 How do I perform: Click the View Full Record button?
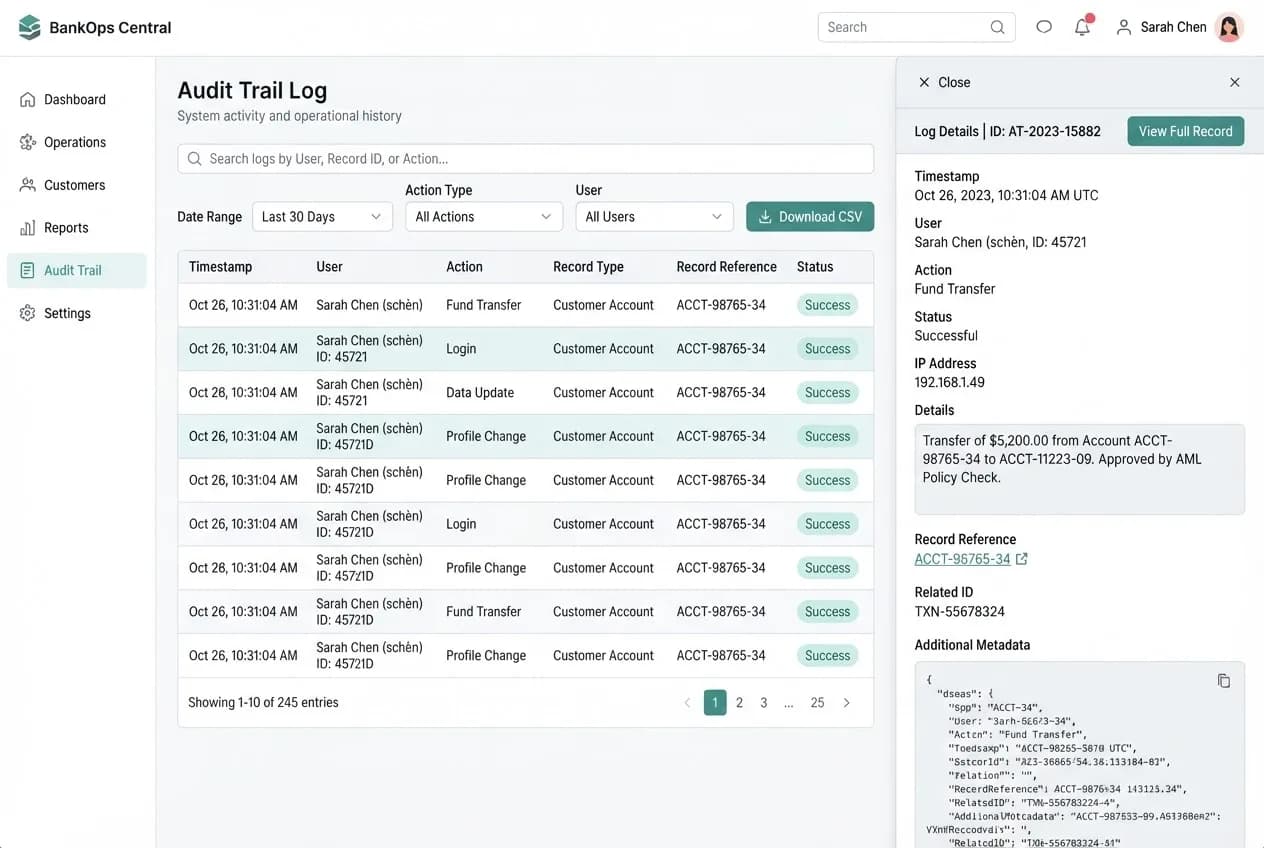click(x=1186, y=131)
